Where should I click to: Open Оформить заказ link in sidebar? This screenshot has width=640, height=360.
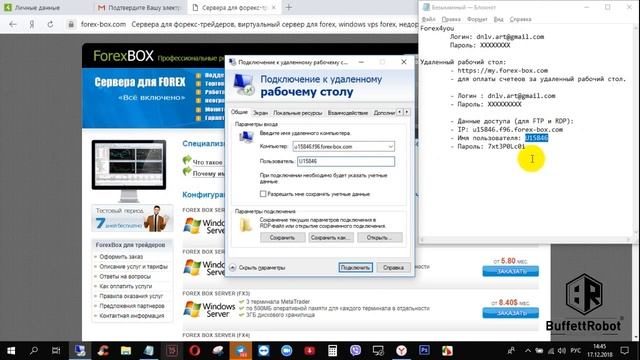pyautogui.click(x=121, y=257)
